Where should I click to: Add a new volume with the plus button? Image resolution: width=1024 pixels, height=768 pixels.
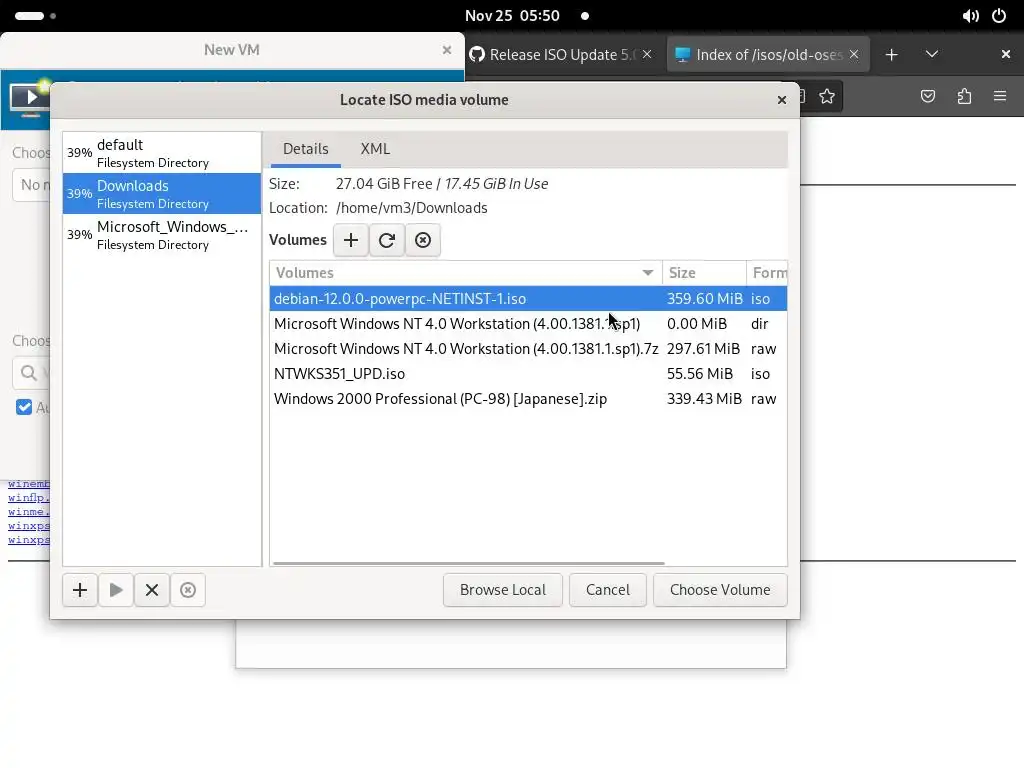point(351,240)
